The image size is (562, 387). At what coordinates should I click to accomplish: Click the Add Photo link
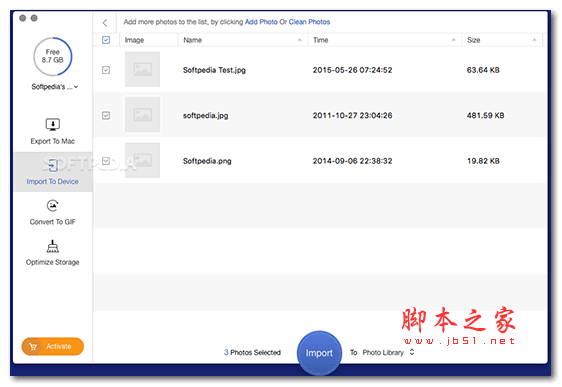[261, 22]
